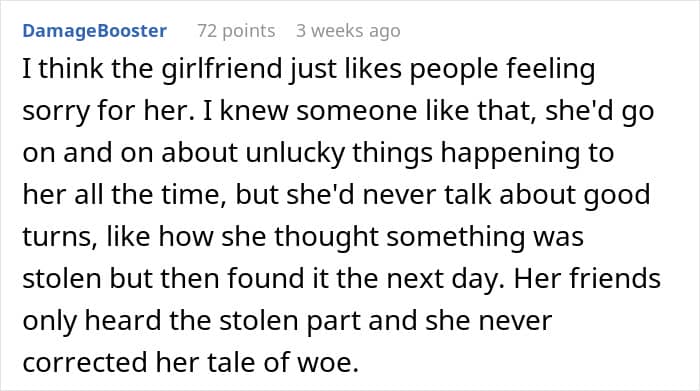Image resolution: width=700 pixels, height=391 pixels.
Task: Click the word corrected on last line
Action: point(85,362)
